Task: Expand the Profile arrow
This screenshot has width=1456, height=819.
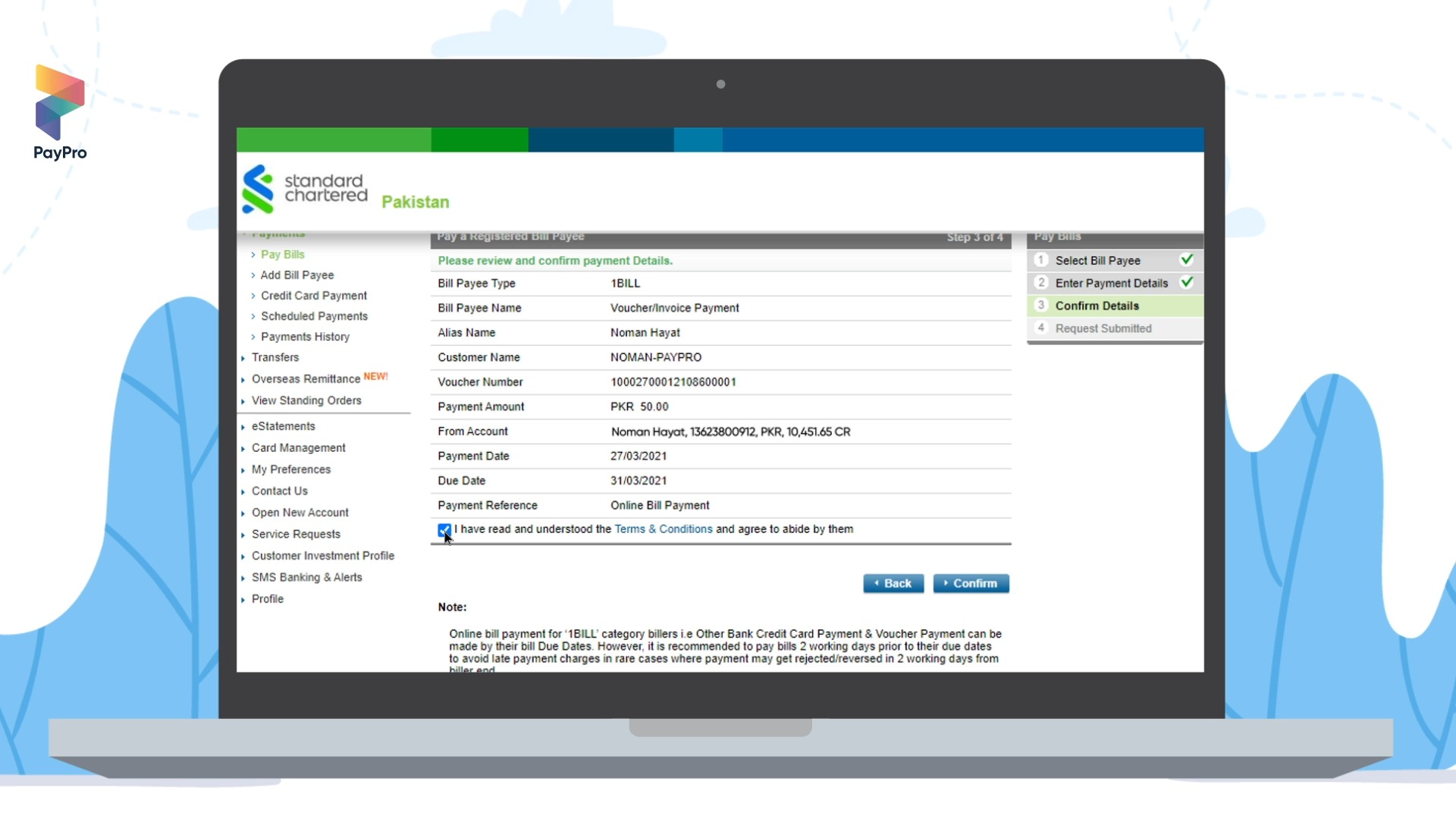Action: 243,600
